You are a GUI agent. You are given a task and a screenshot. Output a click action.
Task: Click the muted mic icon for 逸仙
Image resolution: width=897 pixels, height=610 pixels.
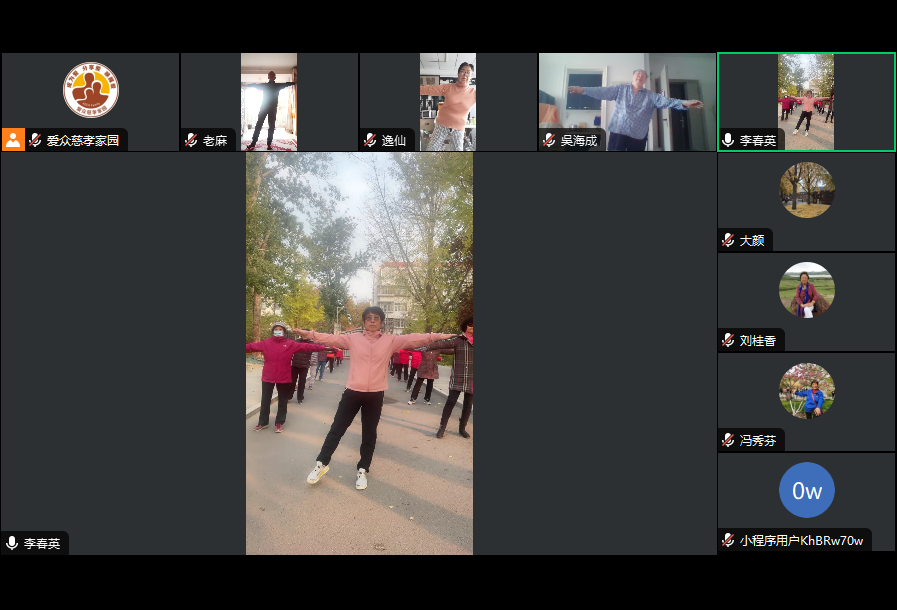tap(370, 141)
